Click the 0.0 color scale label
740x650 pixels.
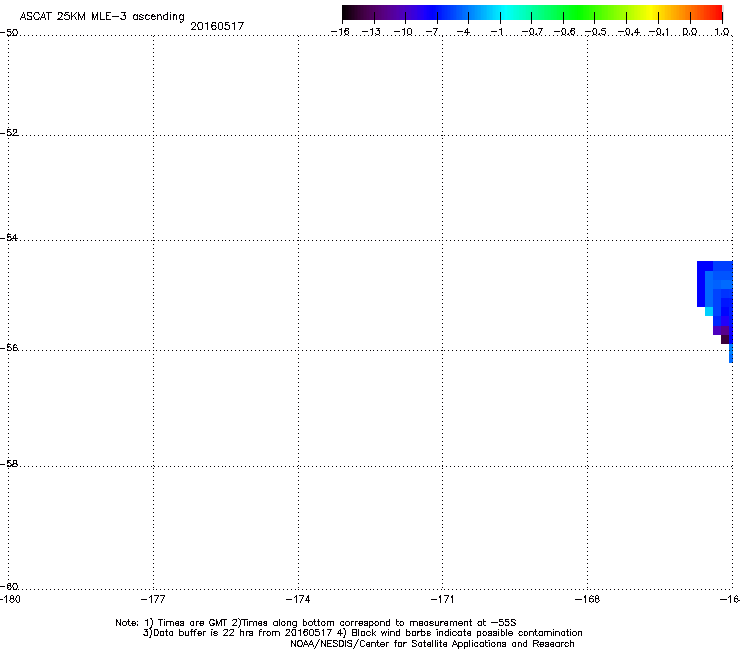(x=690, y=32)
